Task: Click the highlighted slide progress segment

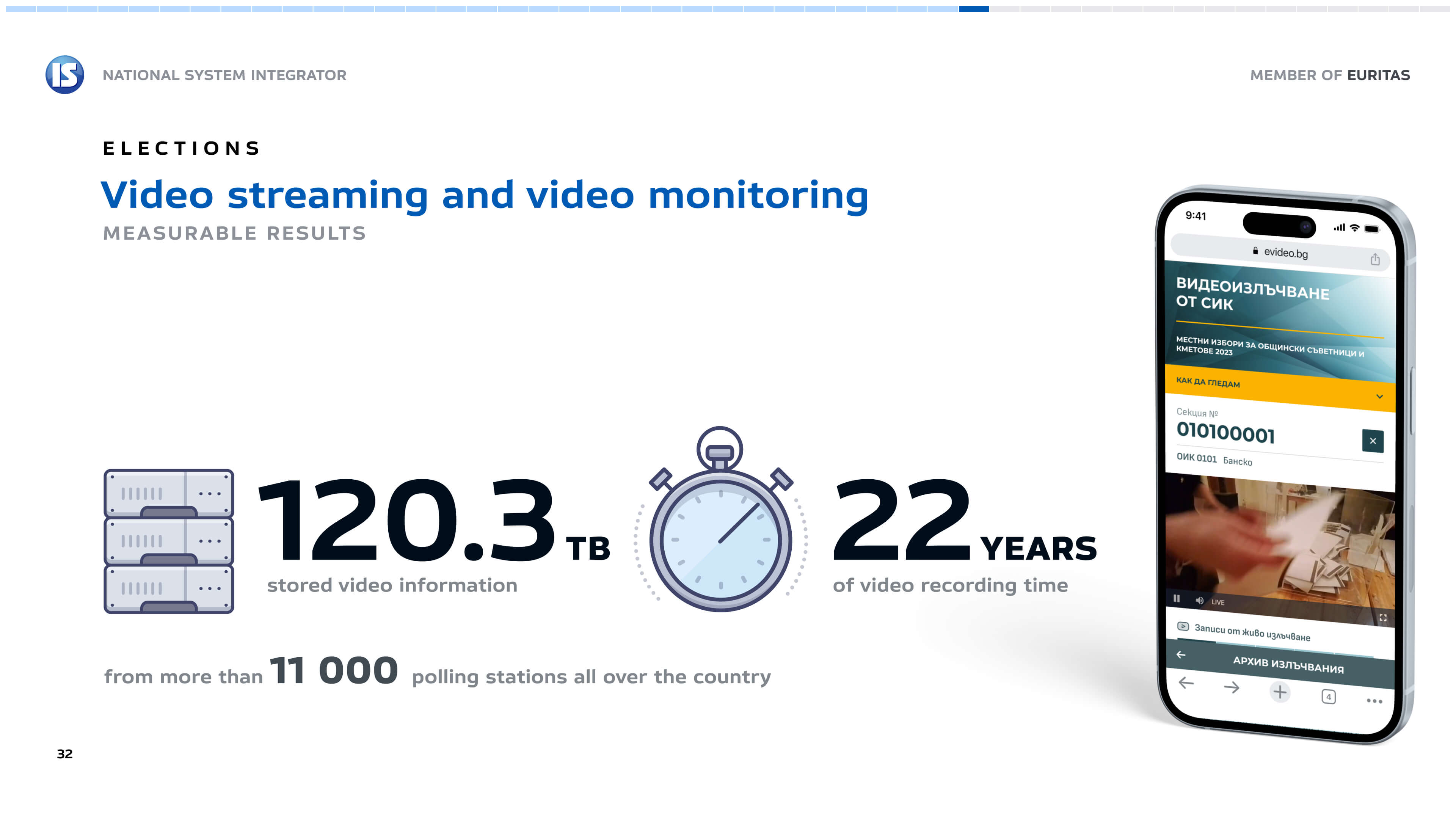Action: click(973, 9)
